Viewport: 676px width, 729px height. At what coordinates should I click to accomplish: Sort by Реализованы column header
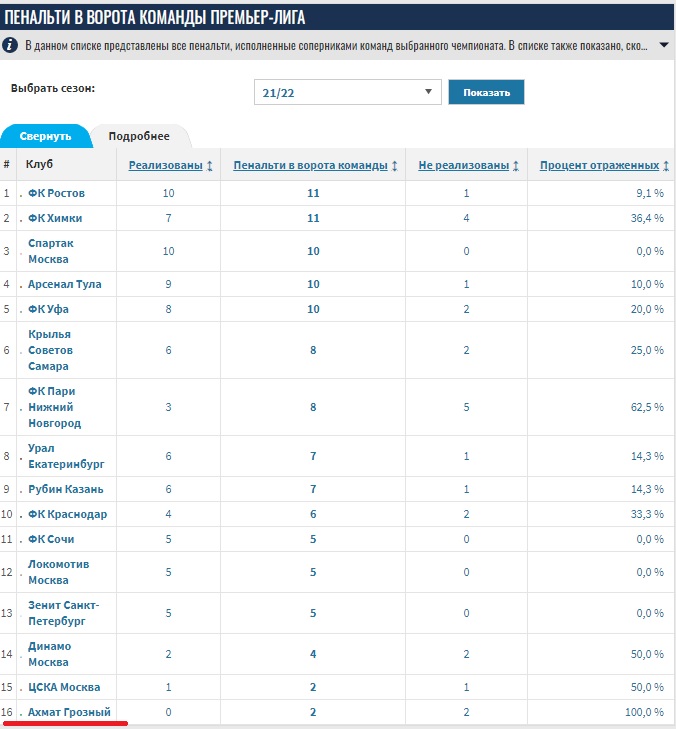coord(165,165)
